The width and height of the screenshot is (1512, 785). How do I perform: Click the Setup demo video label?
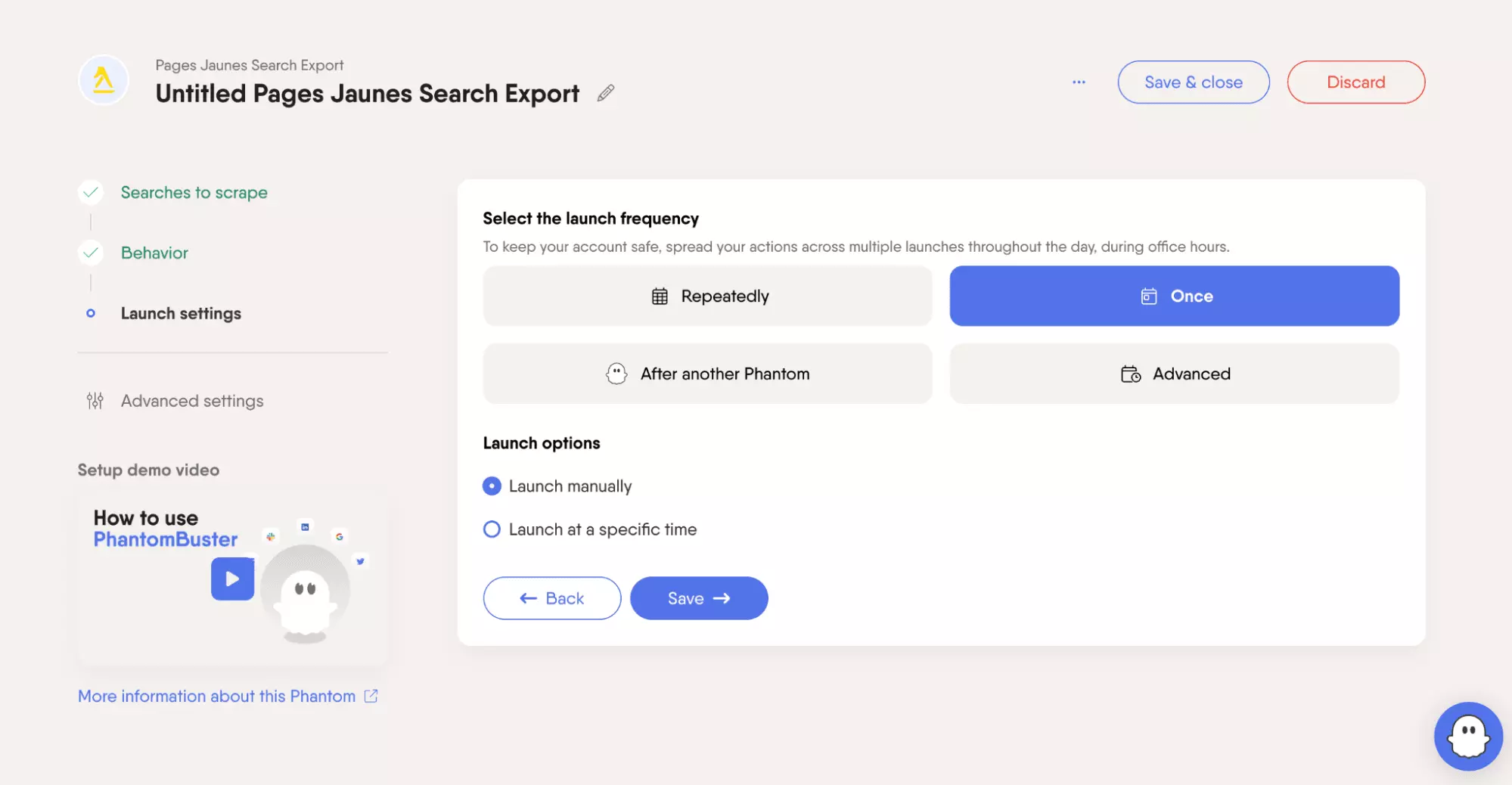tap(148, 470)
